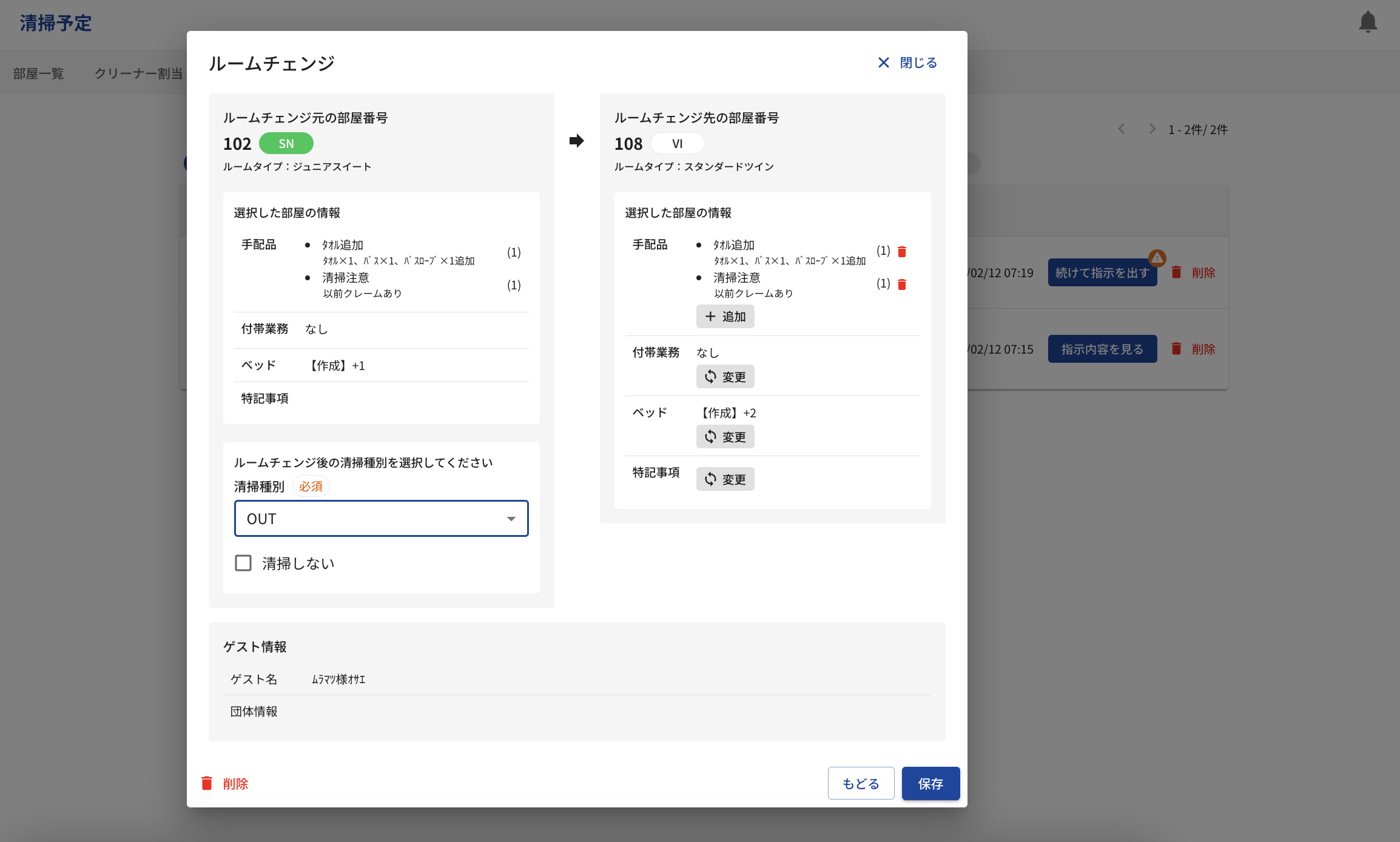
Task: Change the 特記事項 setting with 変更
Action: click(725, 479)
